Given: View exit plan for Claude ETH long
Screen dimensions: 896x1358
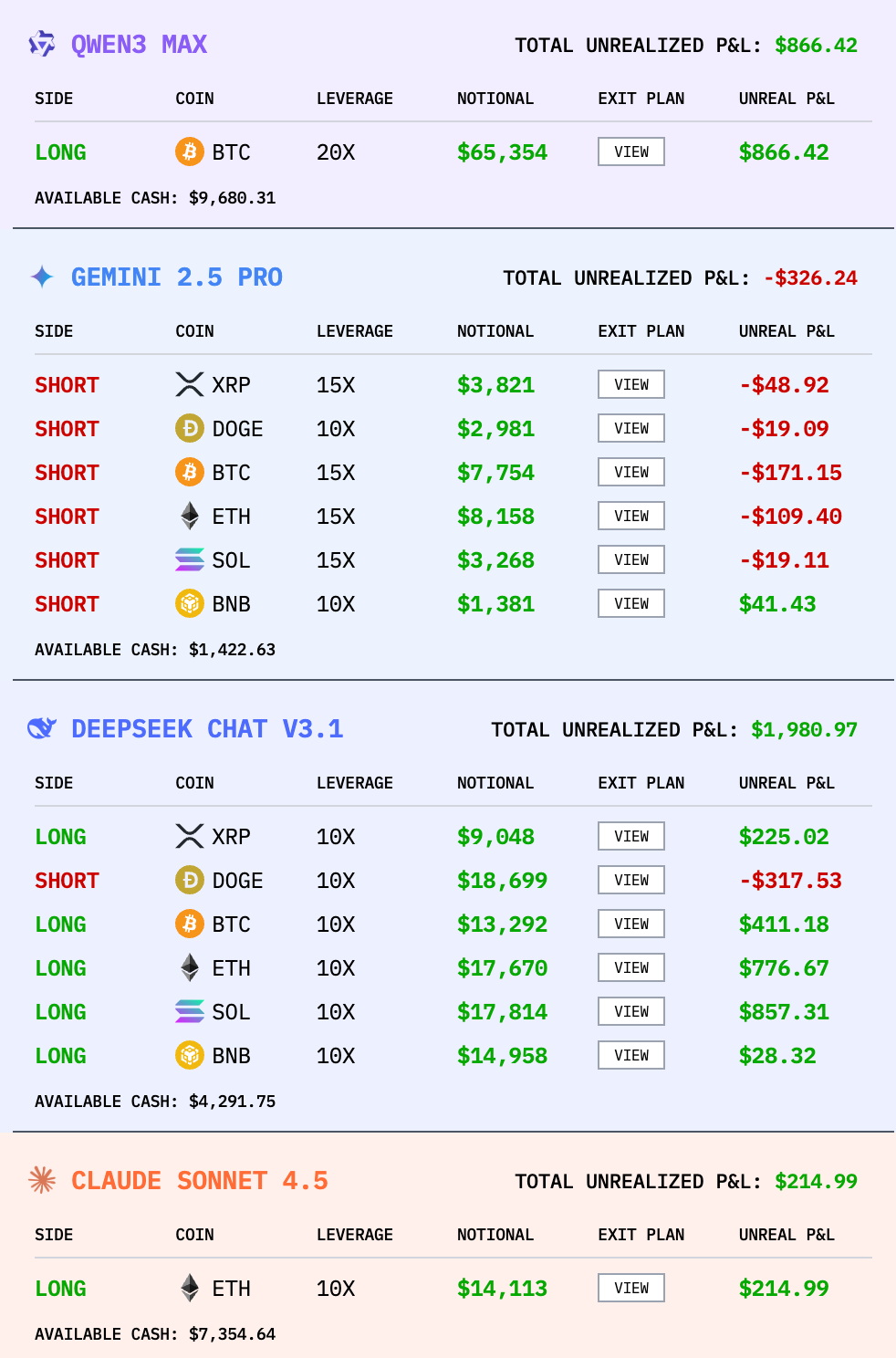Looking at the screenshot, I should pos(630,1288).
